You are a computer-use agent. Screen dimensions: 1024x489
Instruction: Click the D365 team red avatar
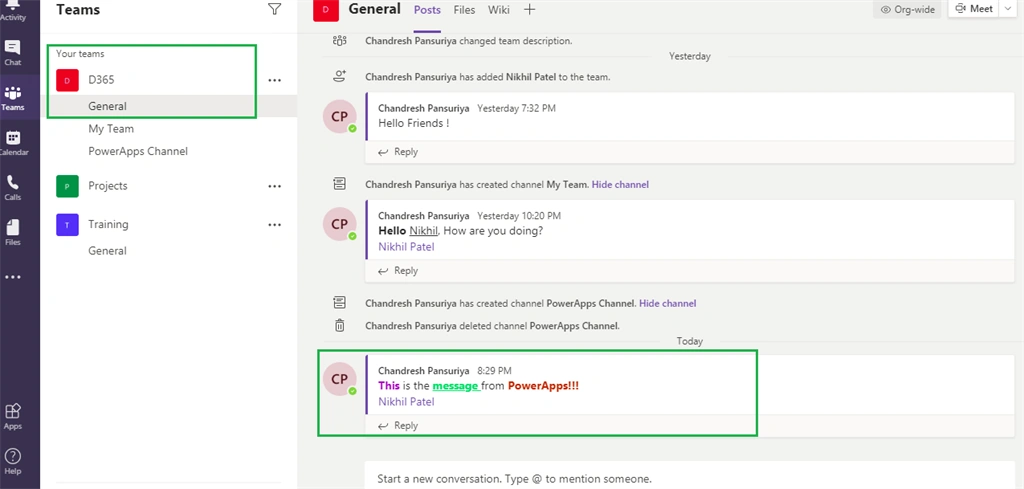67,80
